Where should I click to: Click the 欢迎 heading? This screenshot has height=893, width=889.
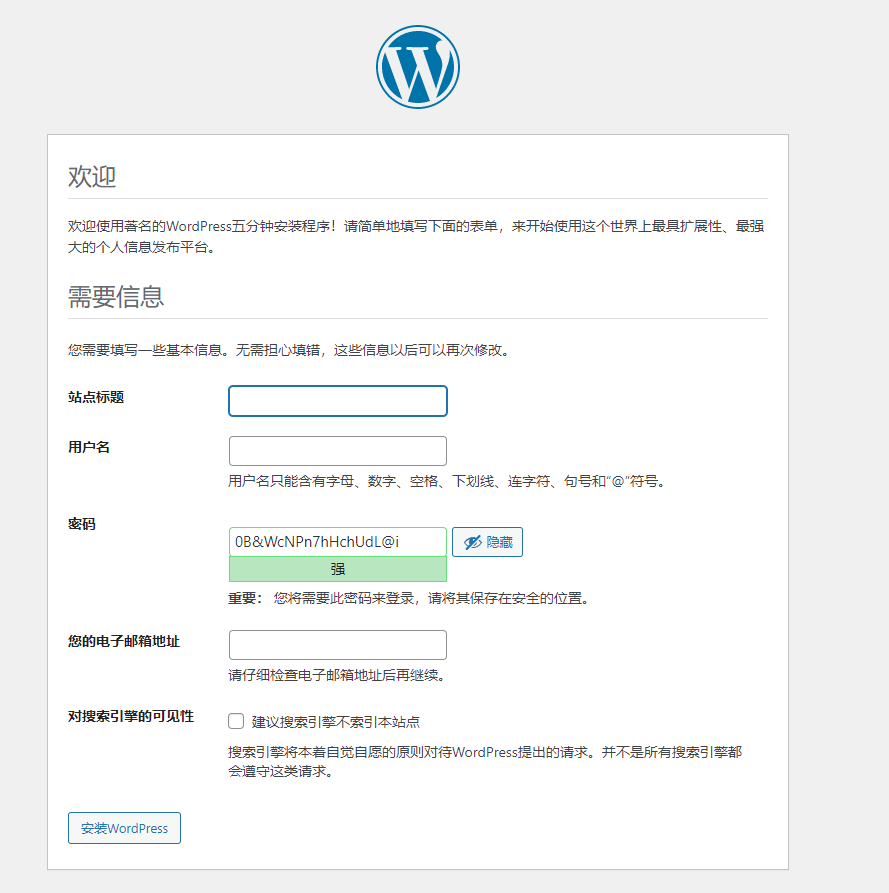92,176
